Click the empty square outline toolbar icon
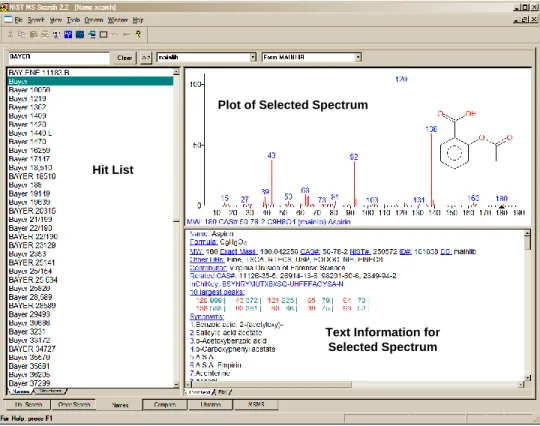Screen dimensions: 540x426 coord(103,34)
